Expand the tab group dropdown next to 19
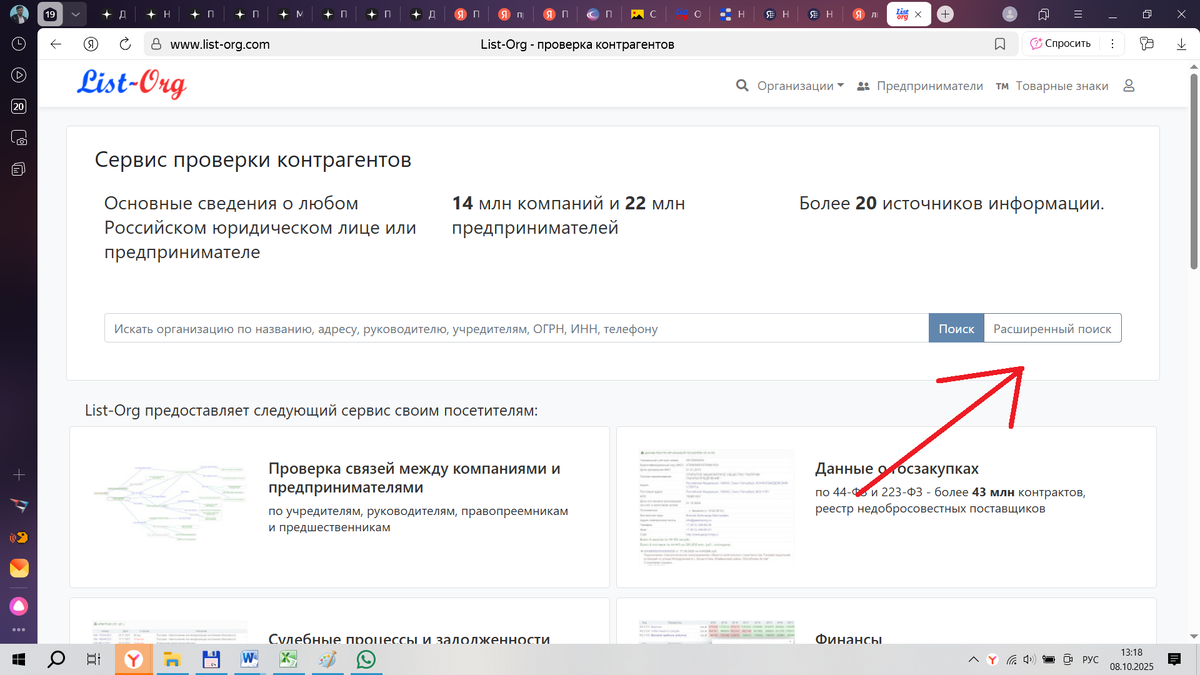This screenshot has width=1200, height=675. 77,14
